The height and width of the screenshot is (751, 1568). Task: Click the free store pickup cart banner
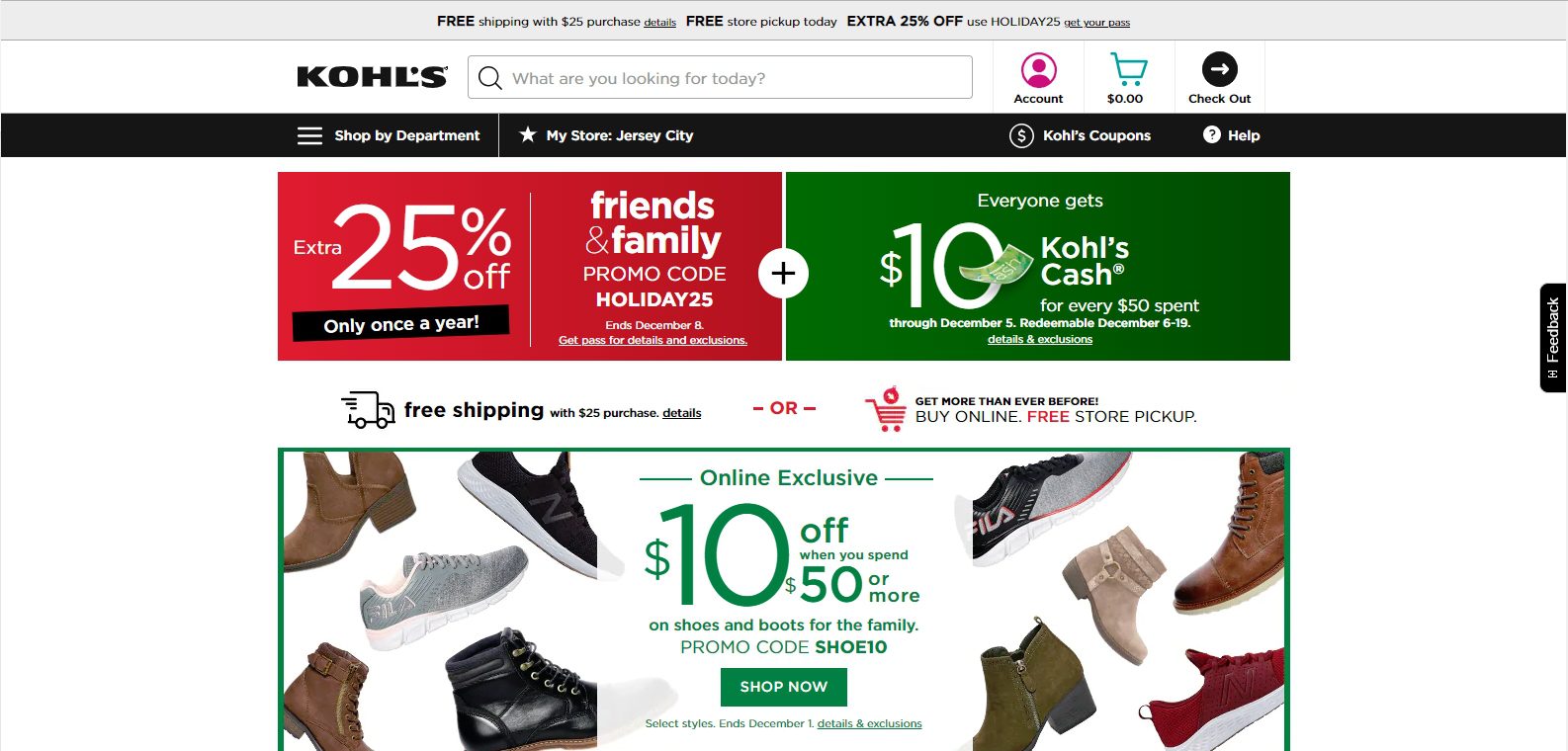click(x=1030, y=409)
